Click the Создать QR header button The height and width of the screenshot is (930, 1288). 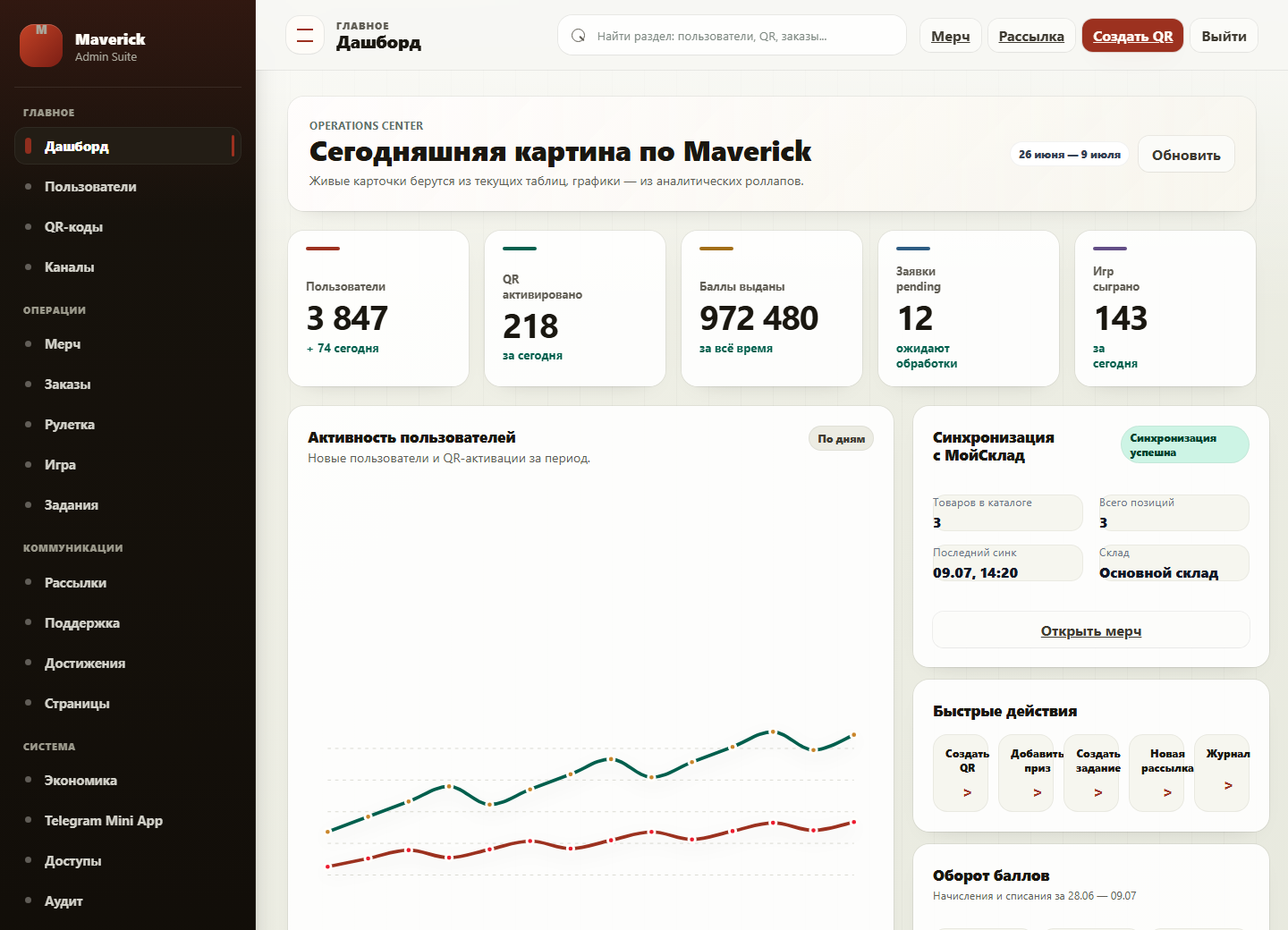click(x=1133, y=36)
